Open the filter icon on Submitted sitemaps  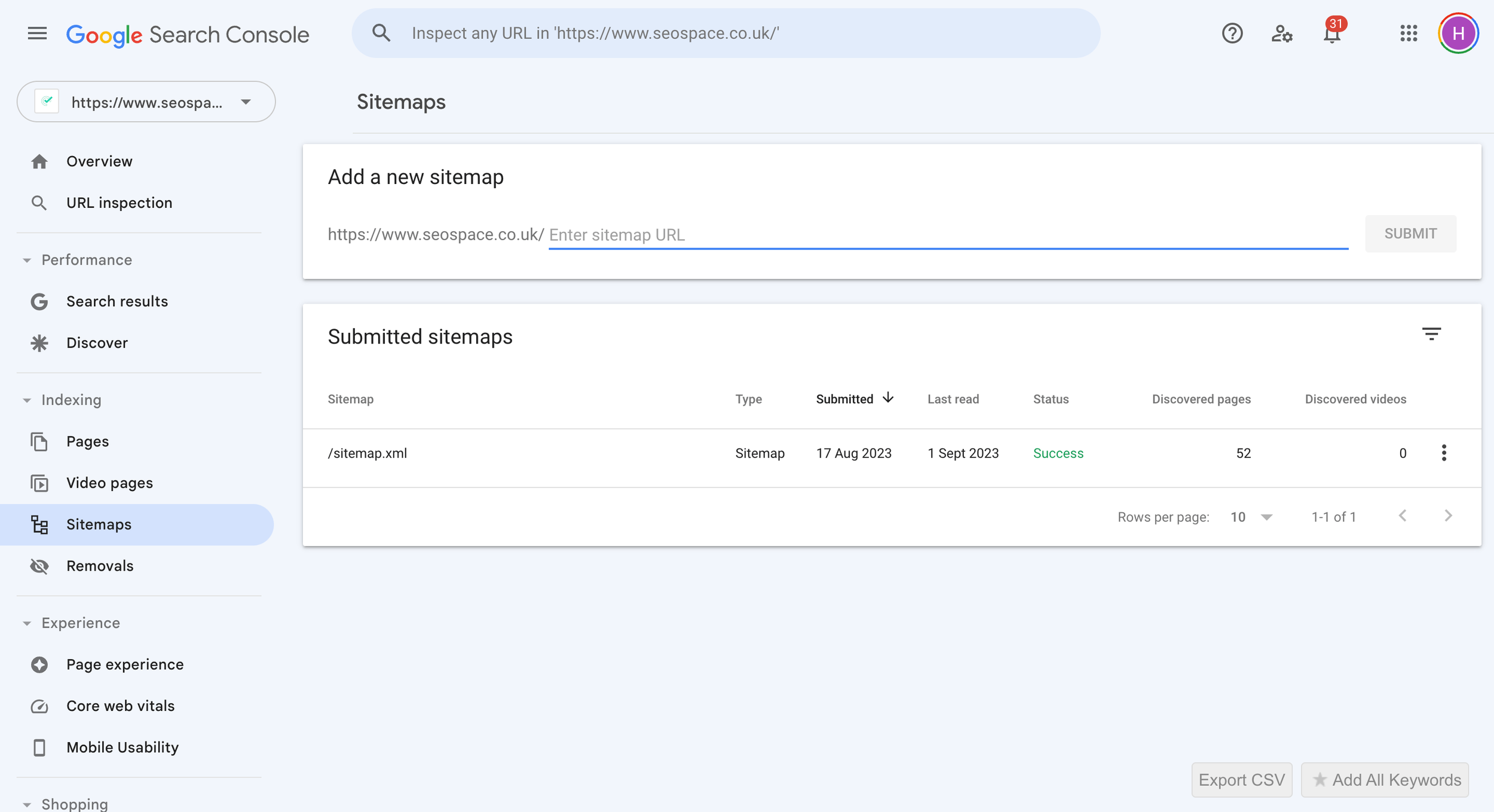(x=1432, y=335)
